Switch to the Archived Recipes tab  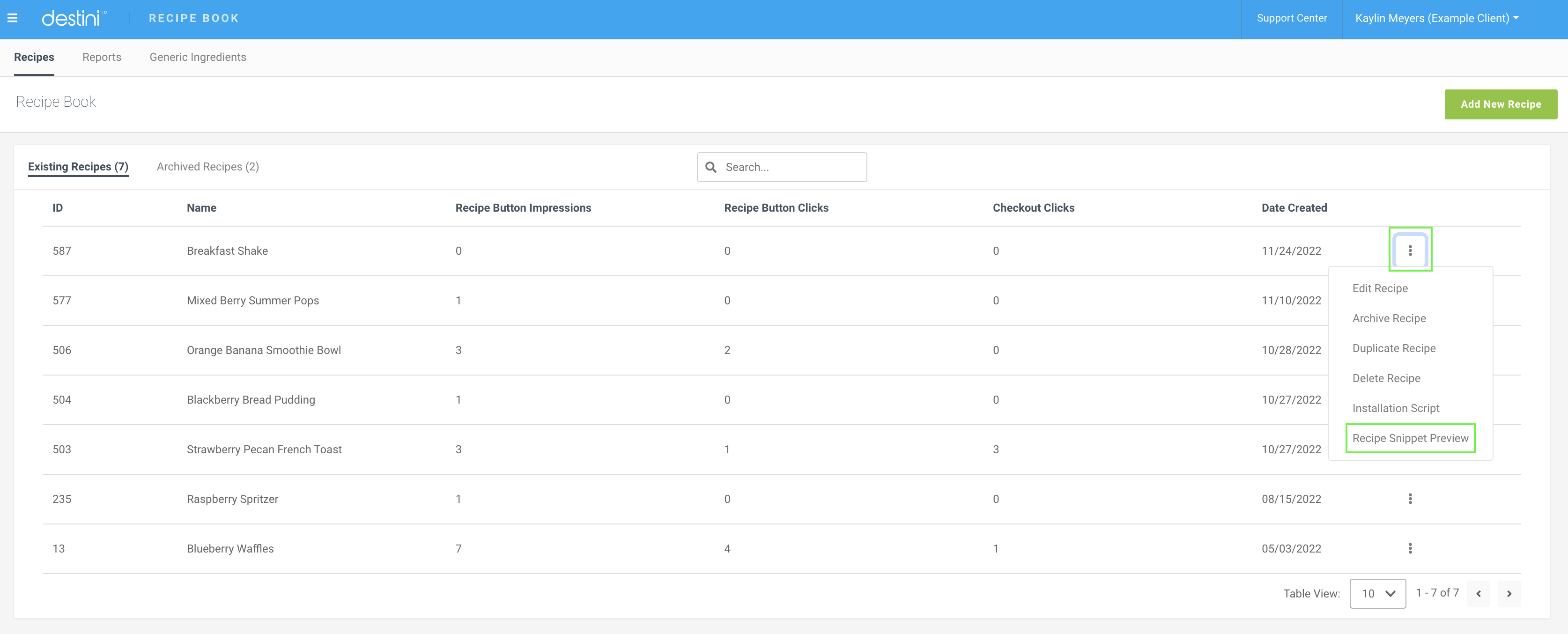click(x=207, y=166)
